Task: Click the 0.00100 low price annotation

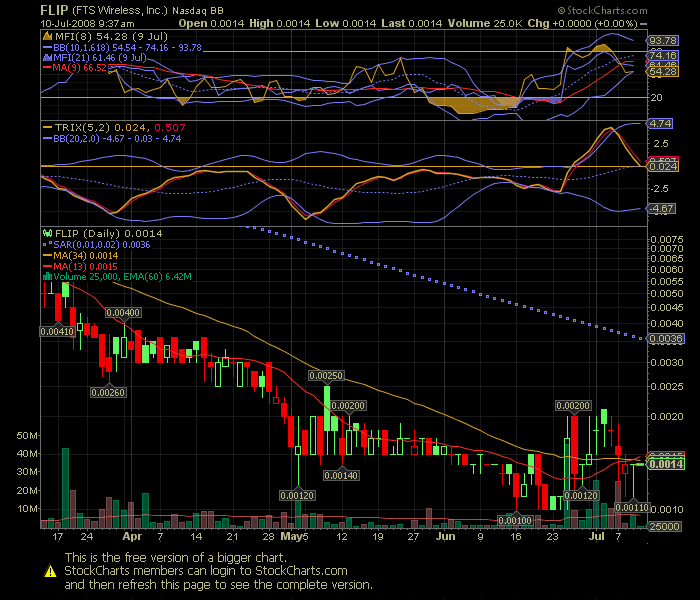Action: (515, 521)
